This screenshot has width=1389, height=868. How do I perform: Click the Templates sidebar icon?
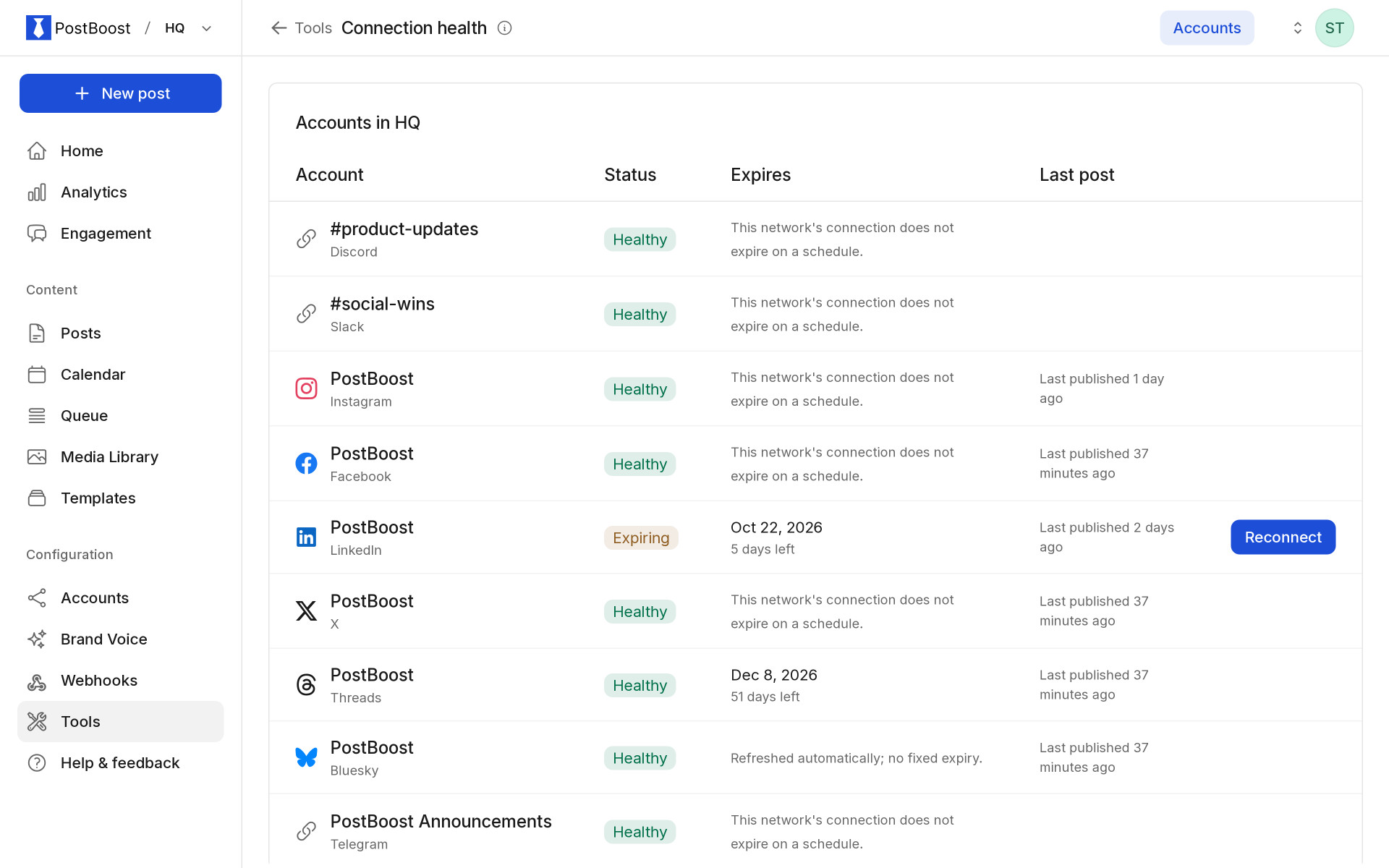(37, 498)
